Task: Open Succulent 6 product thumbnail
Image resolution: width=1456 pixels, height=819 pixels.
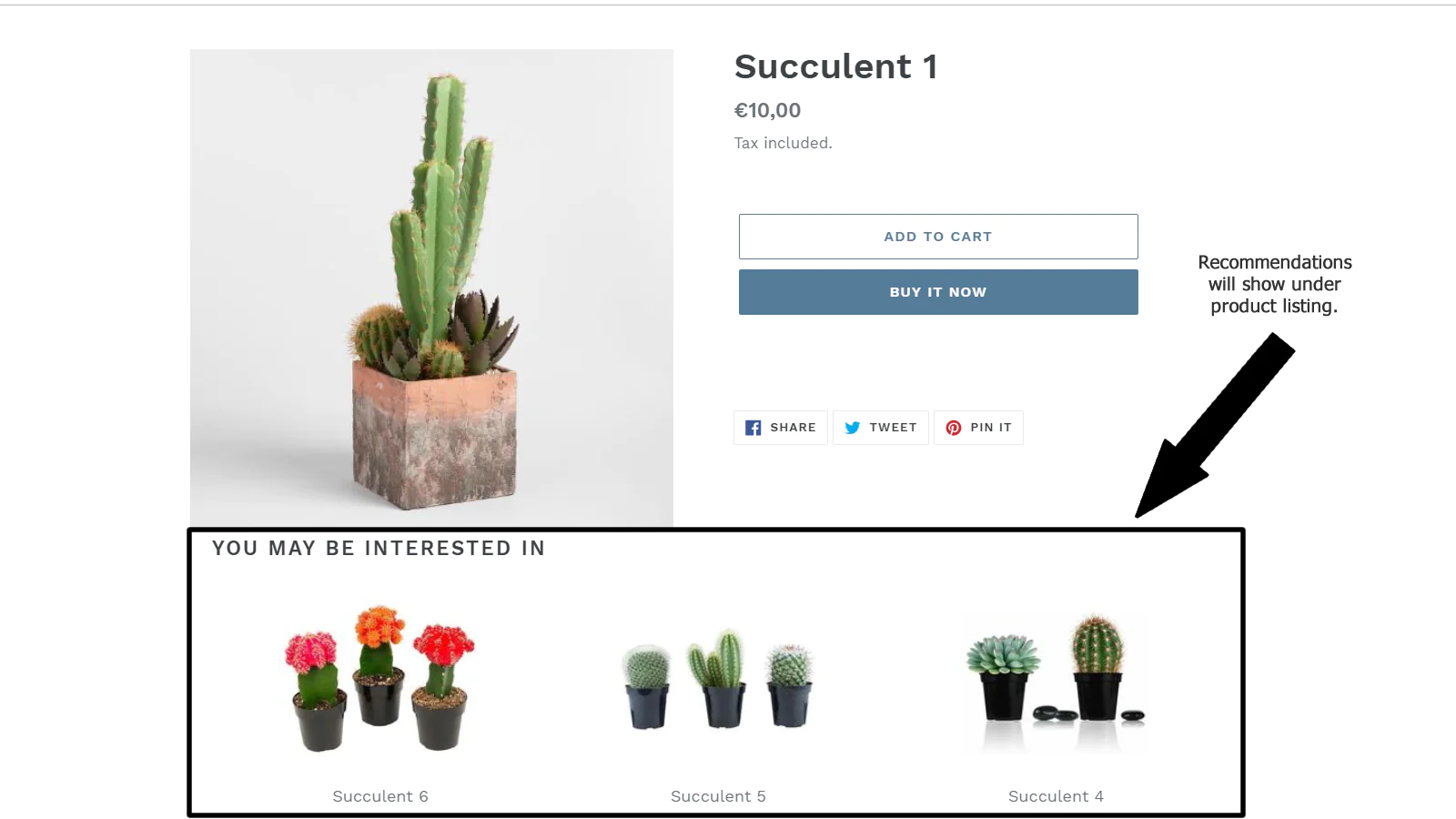Action: 380,679
